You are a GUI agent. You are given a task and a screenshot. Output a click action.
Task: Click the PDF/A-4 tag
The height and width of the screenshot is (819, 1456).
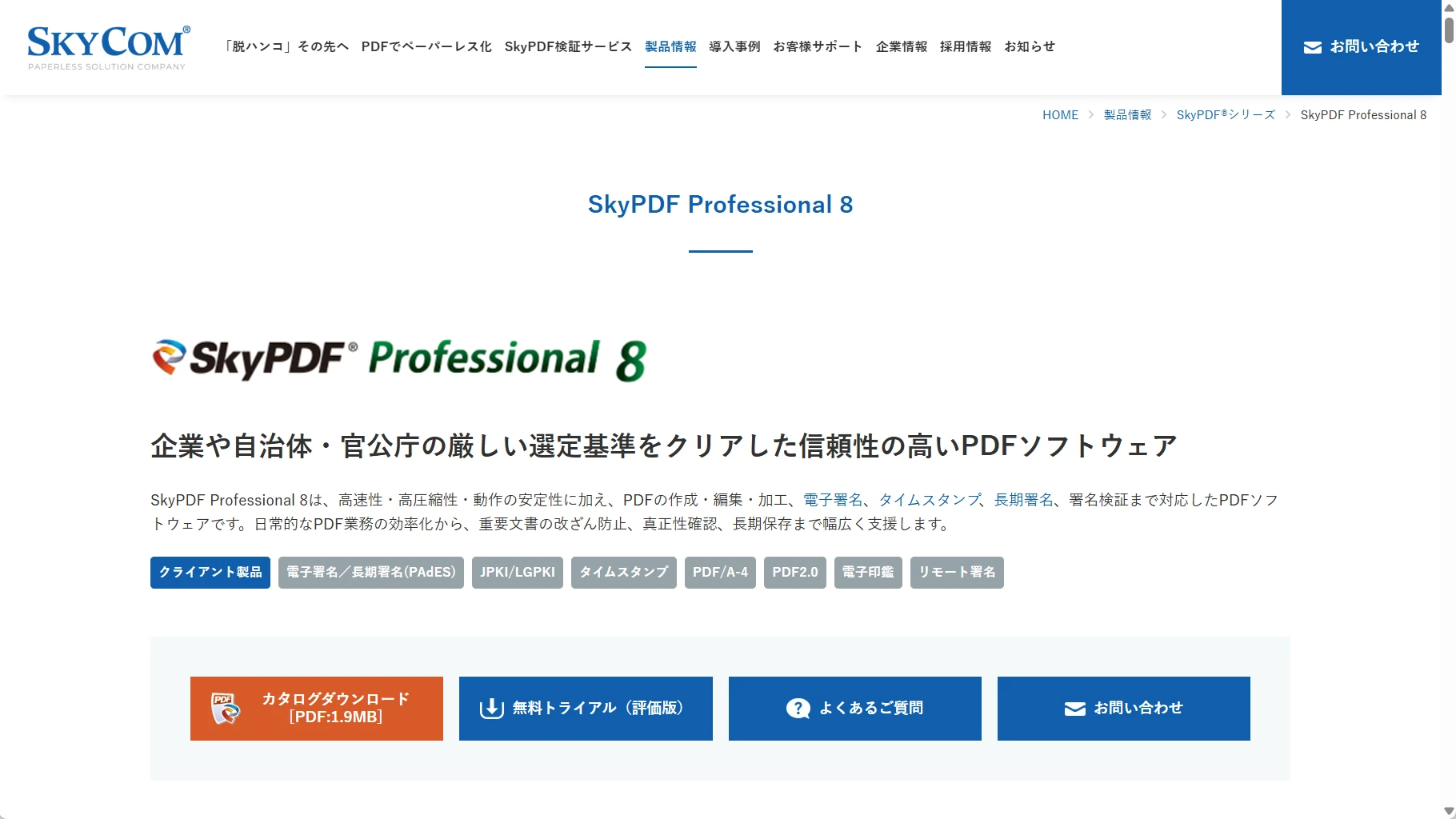(x=720, y=573)
